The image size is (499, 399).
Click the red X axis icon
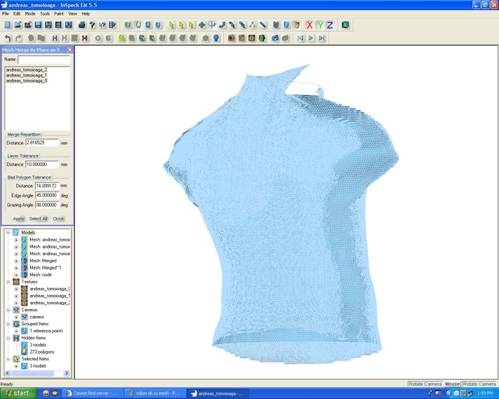tap(309, 25)
